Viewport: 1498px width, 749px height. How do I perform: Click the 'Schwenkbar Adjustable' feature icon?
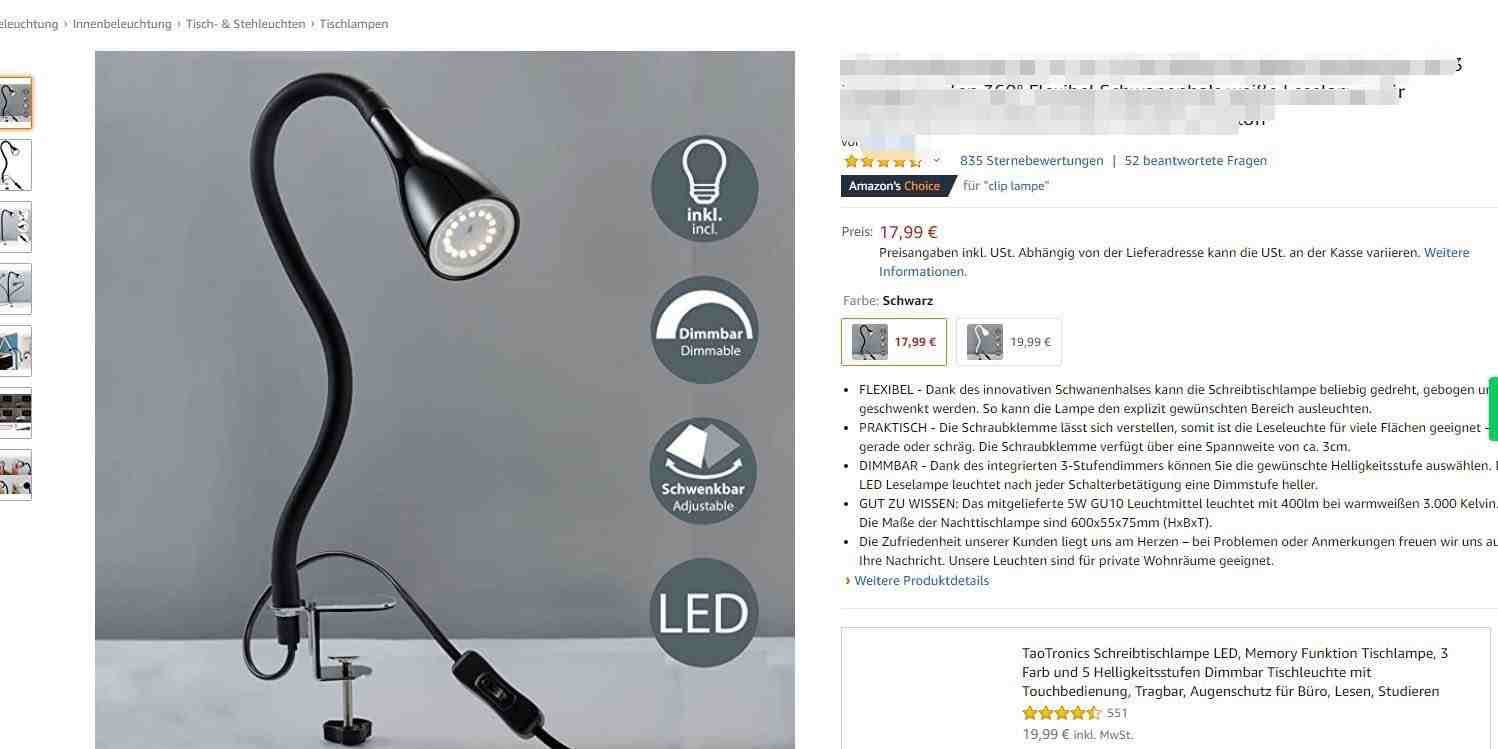click(x=704, y=471)
